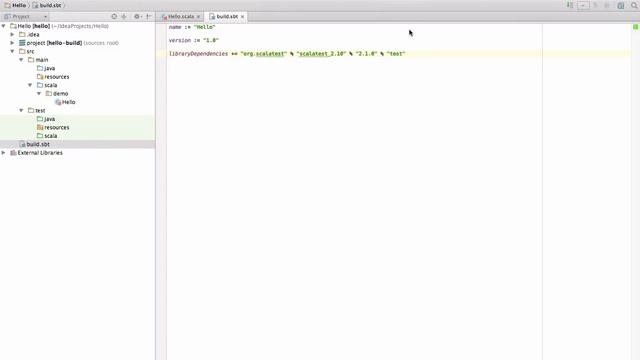Open the run configuration dropdown
The height and width of the screenshot is (360, 640).
583,5
